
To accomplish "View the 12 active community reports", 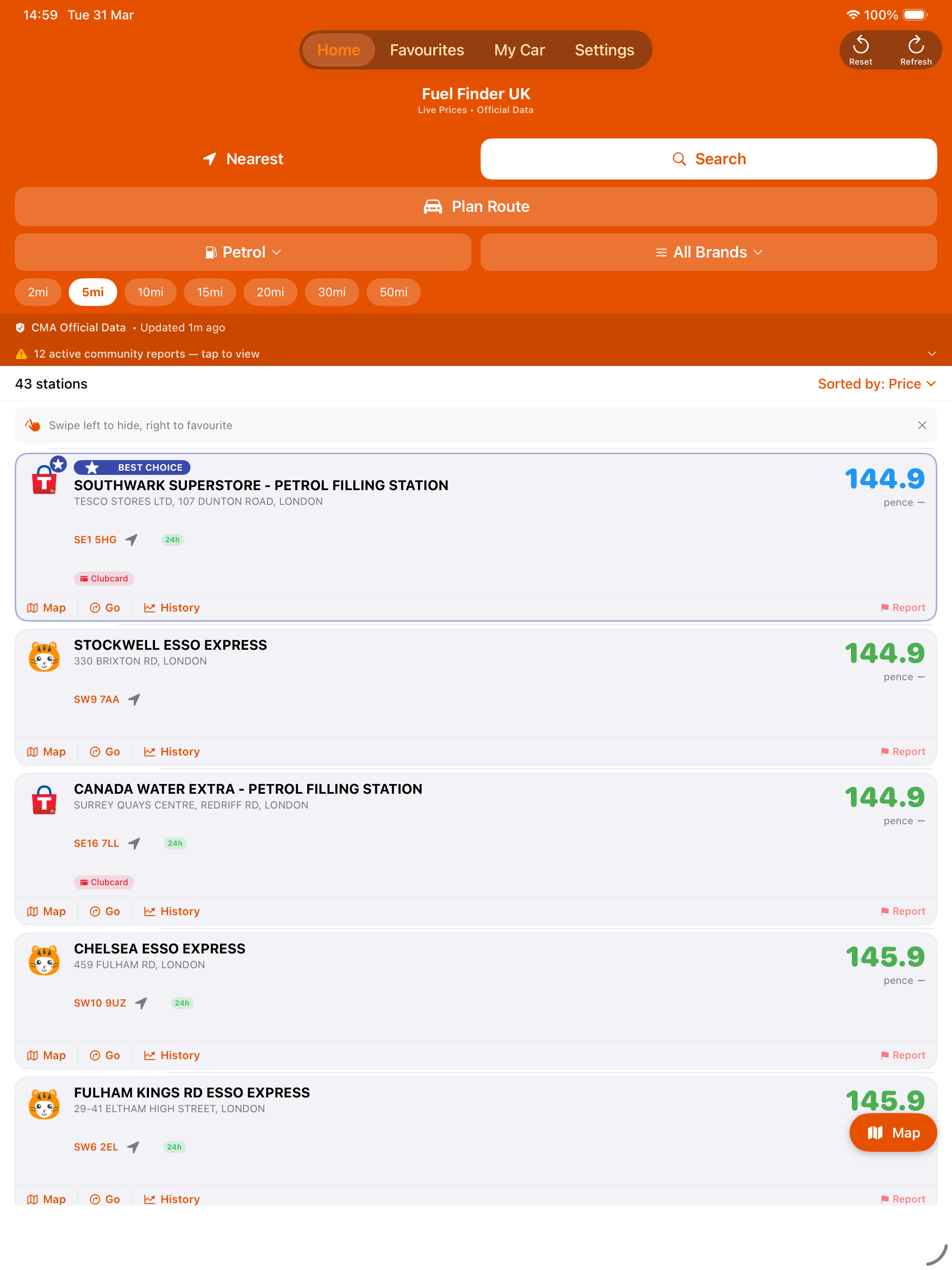I will pos(146,353).
